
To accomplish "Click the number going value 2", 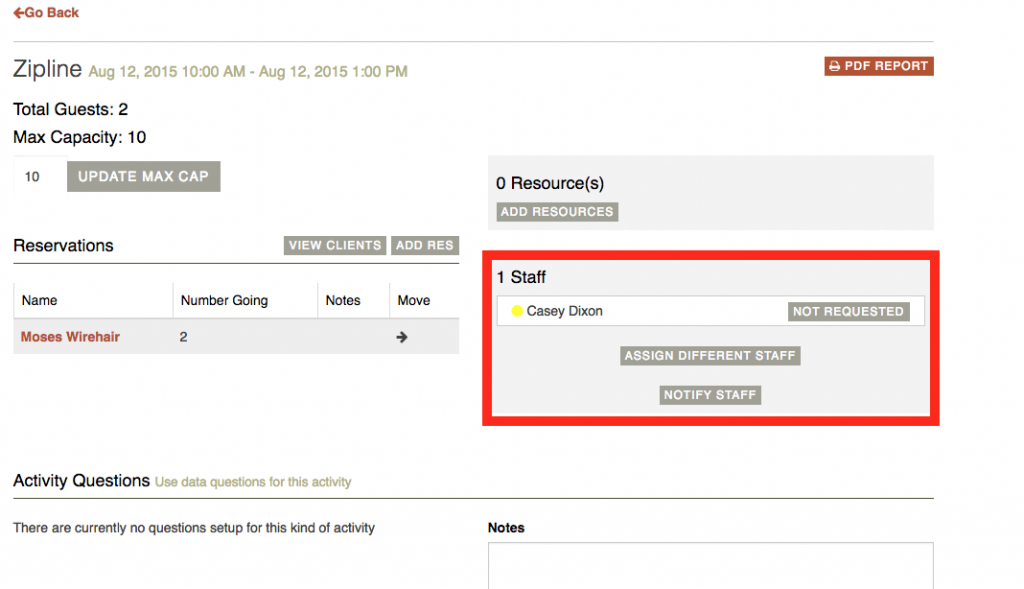I will pyautogui.click(x=184, y=337).
